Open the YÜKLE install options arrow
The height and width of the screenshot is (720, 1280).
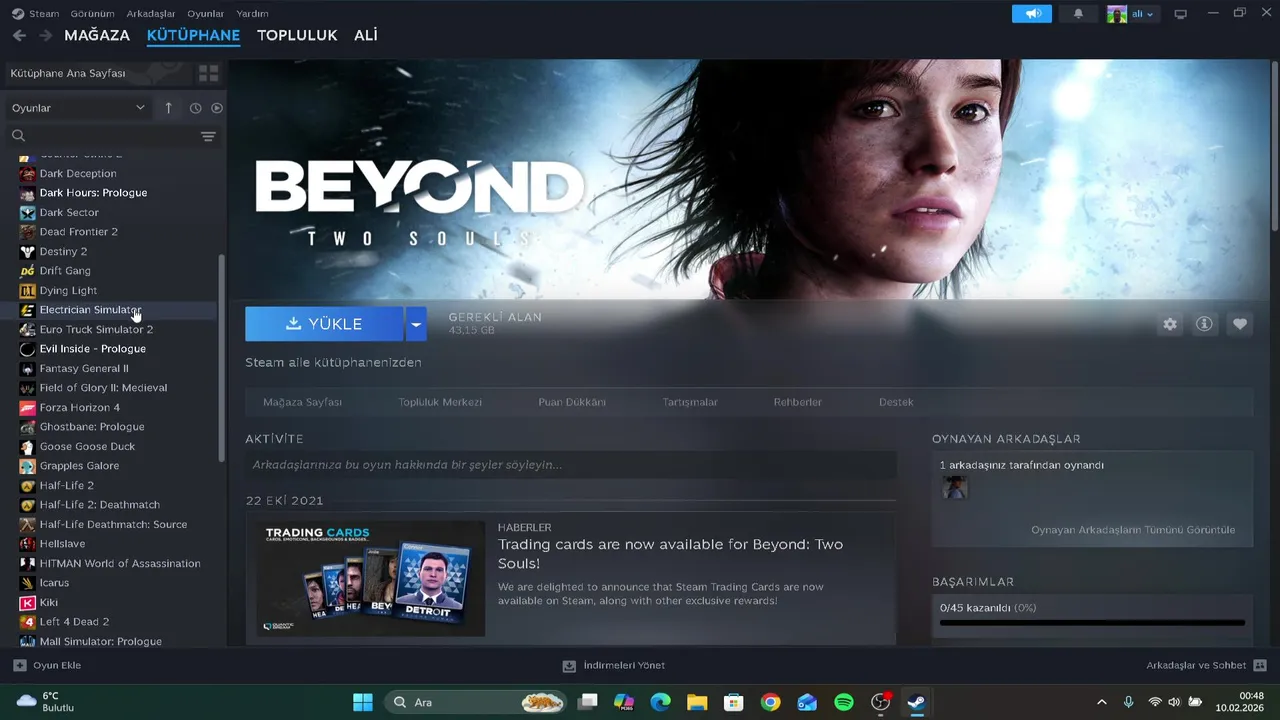coord(416,324)
